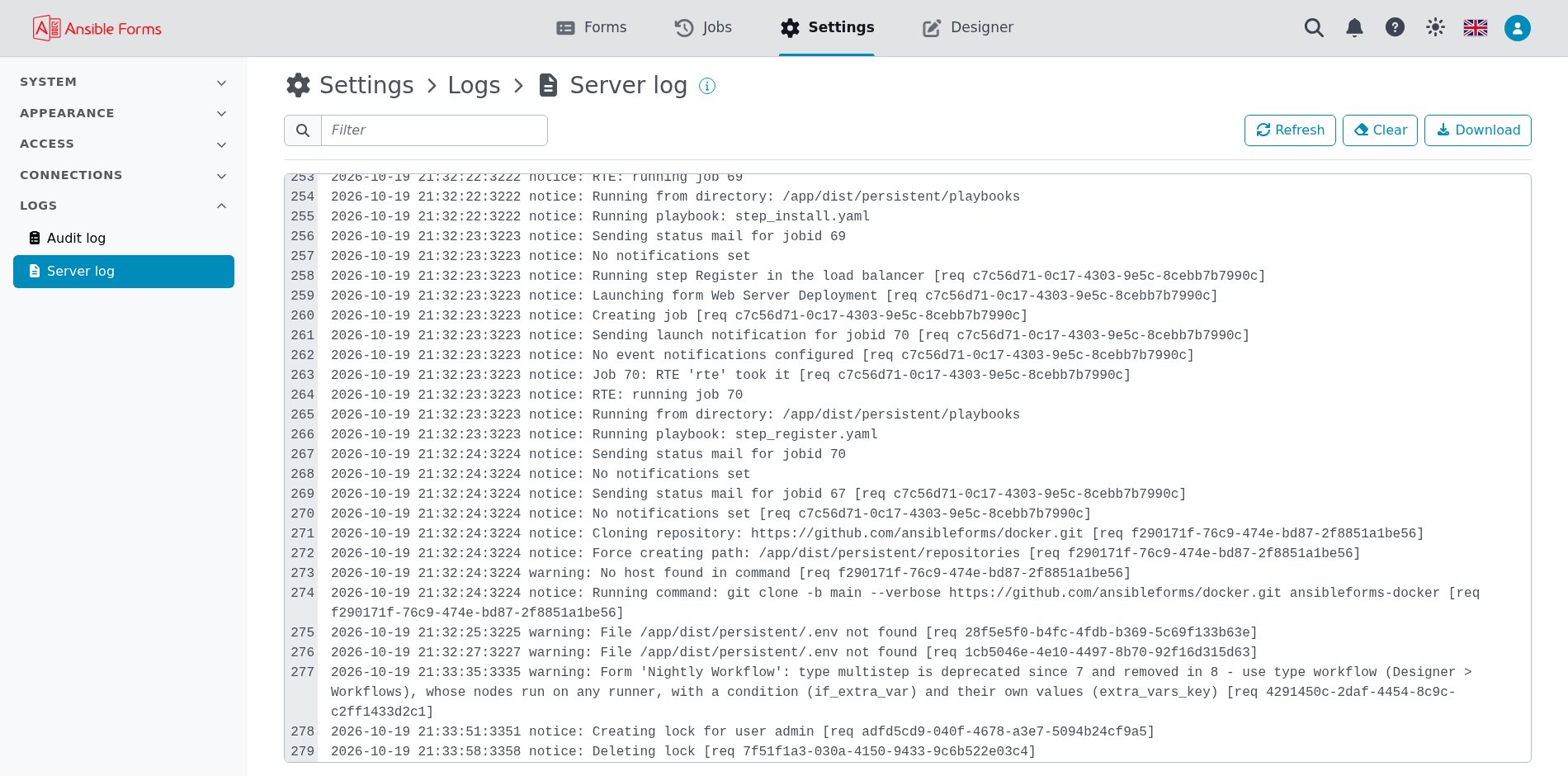This screenshot has width=1568, height=776.
Task: Open the Designer tab
Action: click(968, 27)
